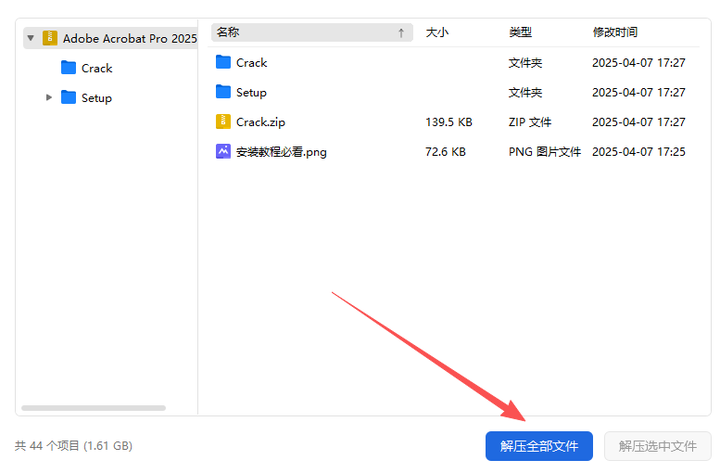The height and width of the screenshot is (473, 720).
Task: Click the sidebar horizontal scrollbar
Action: [x=93, y=408]
